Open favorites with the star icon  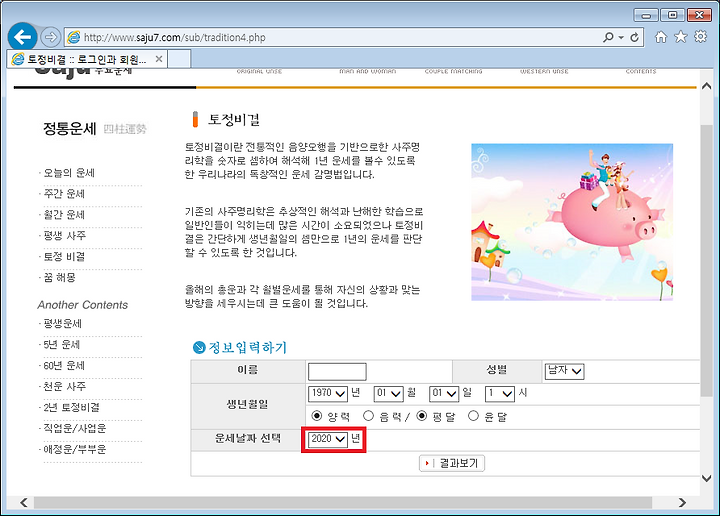tap(681, 37)
